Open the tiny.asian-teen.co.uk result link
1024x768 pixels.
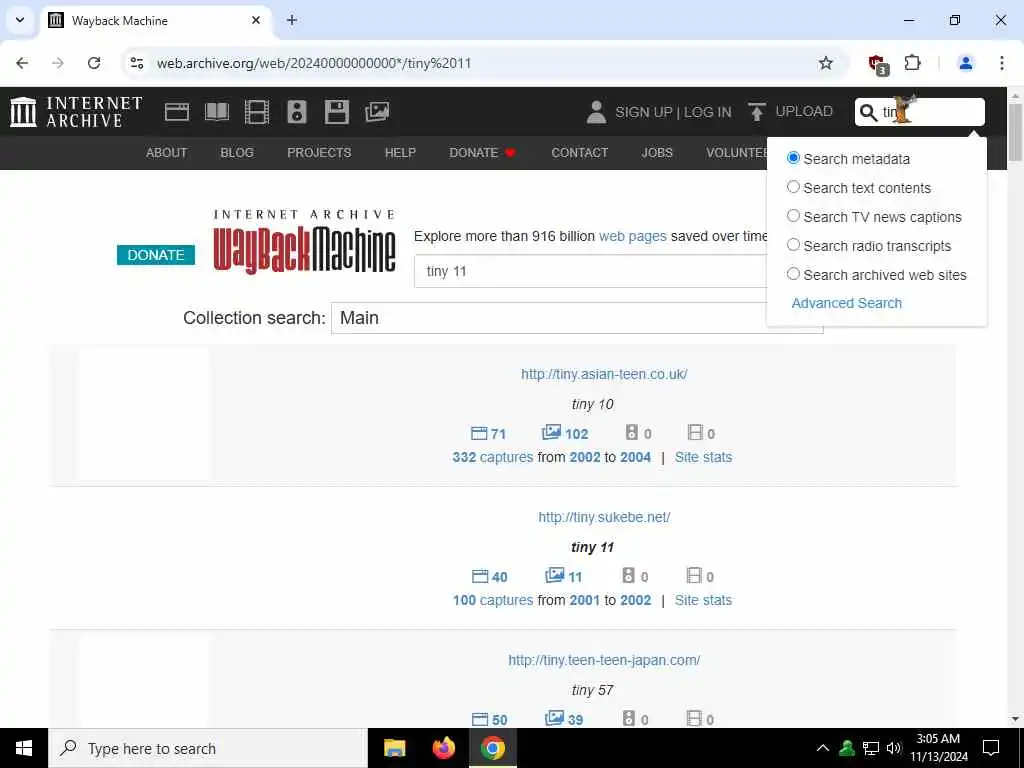click(604, 374)
